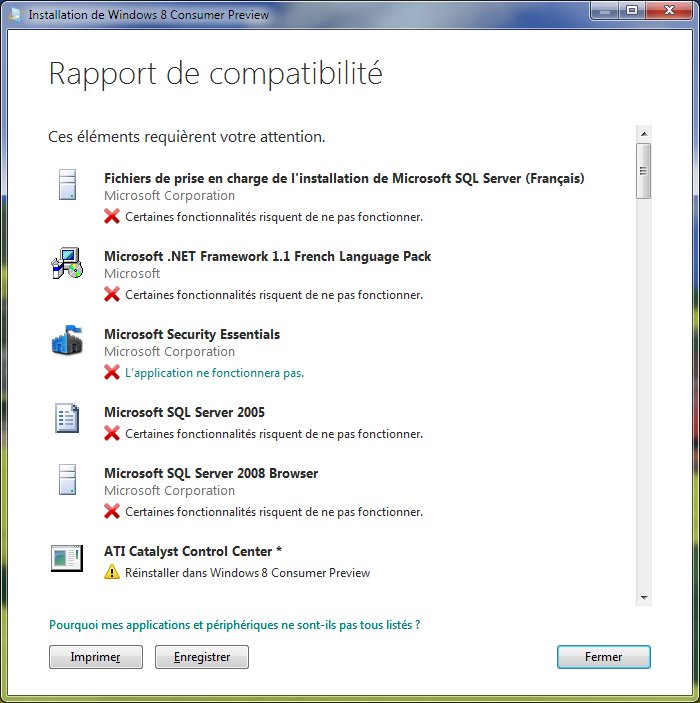
Task: Minimize the installation window
Action: pyautogui.click(x=605, y=10)
